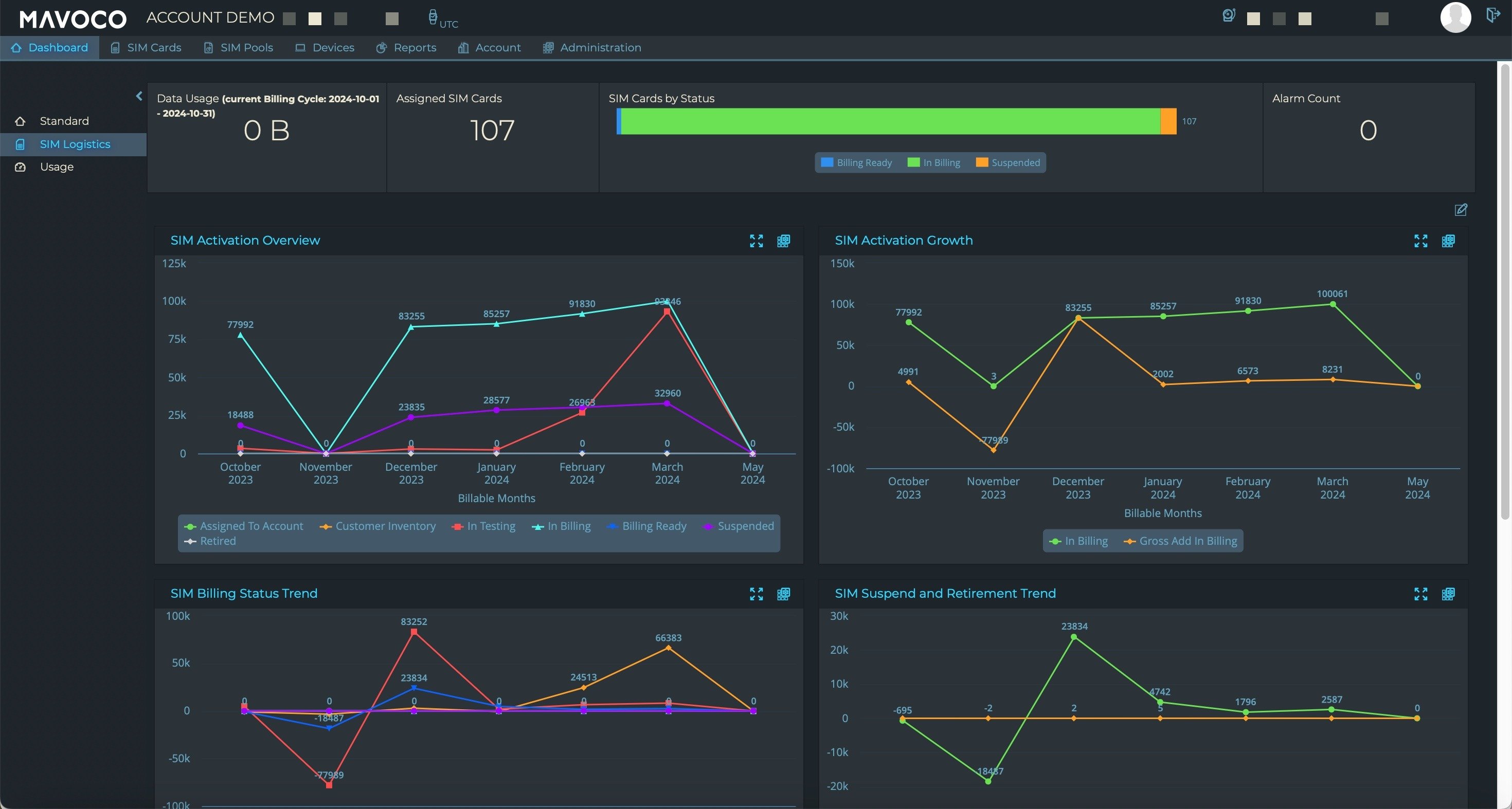Viewport: 1512px width, 809px height.
Task: Click the Data Usage 0 B value
Action: point(266,130)
